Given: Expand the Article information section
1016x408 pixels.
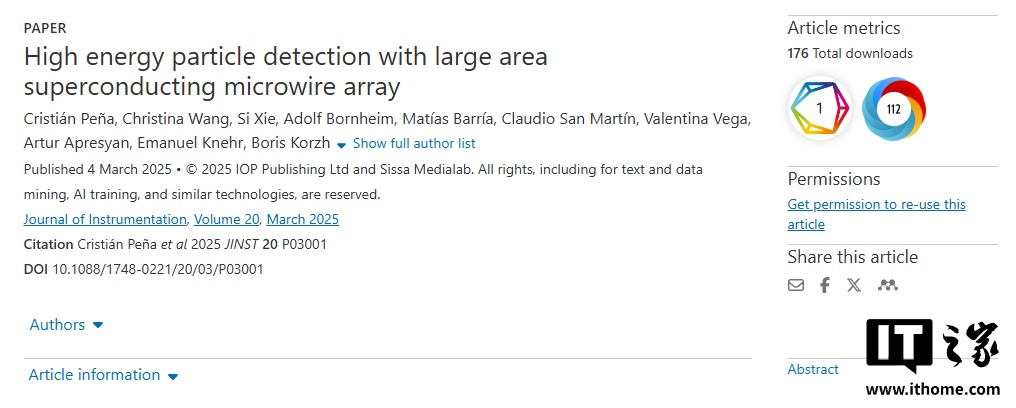Looking at the screenshot, I should click(103, 375).
